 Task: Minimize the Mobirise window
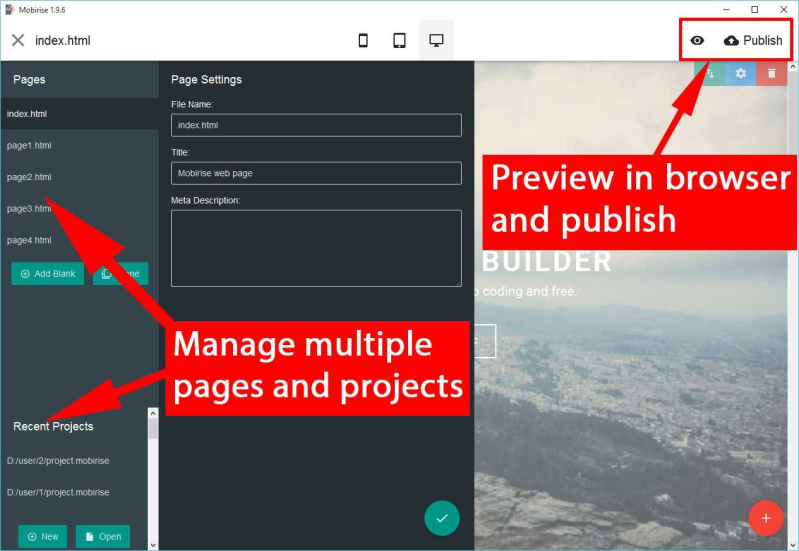726,10
